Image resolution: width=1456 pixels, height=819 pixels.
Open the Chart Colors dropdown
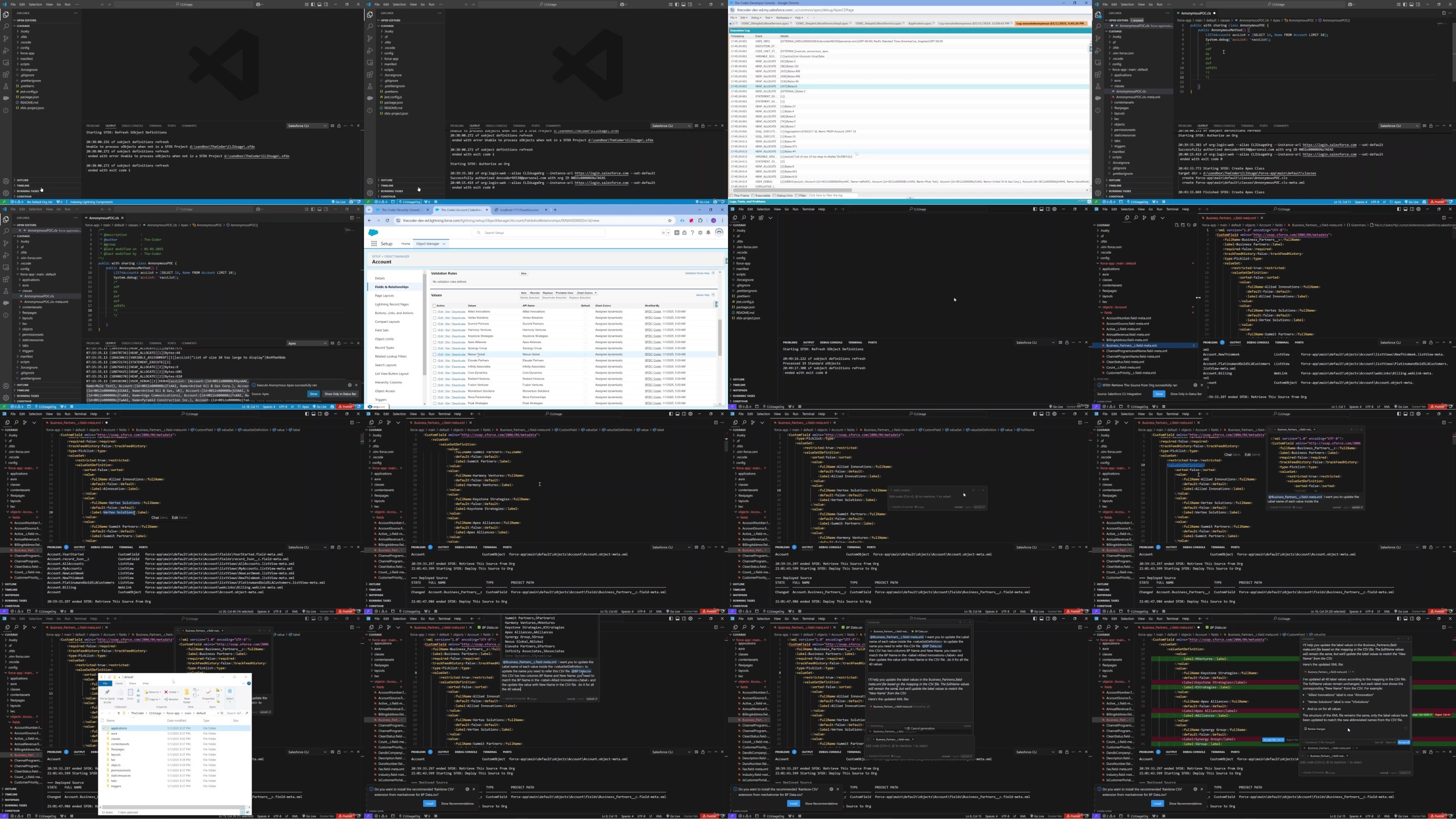click(x=587, y=293)
